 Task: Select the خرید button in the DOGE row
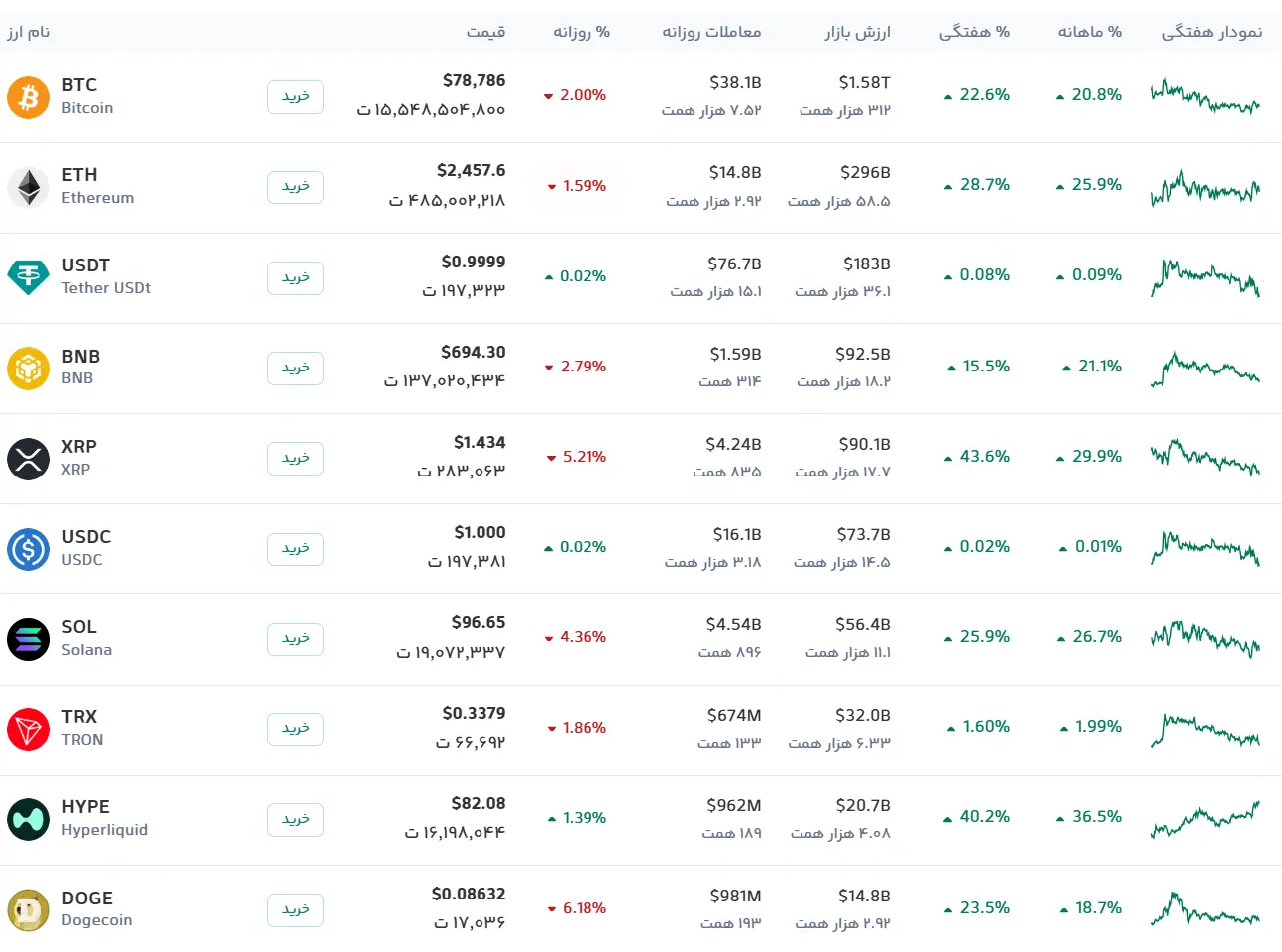295,910
